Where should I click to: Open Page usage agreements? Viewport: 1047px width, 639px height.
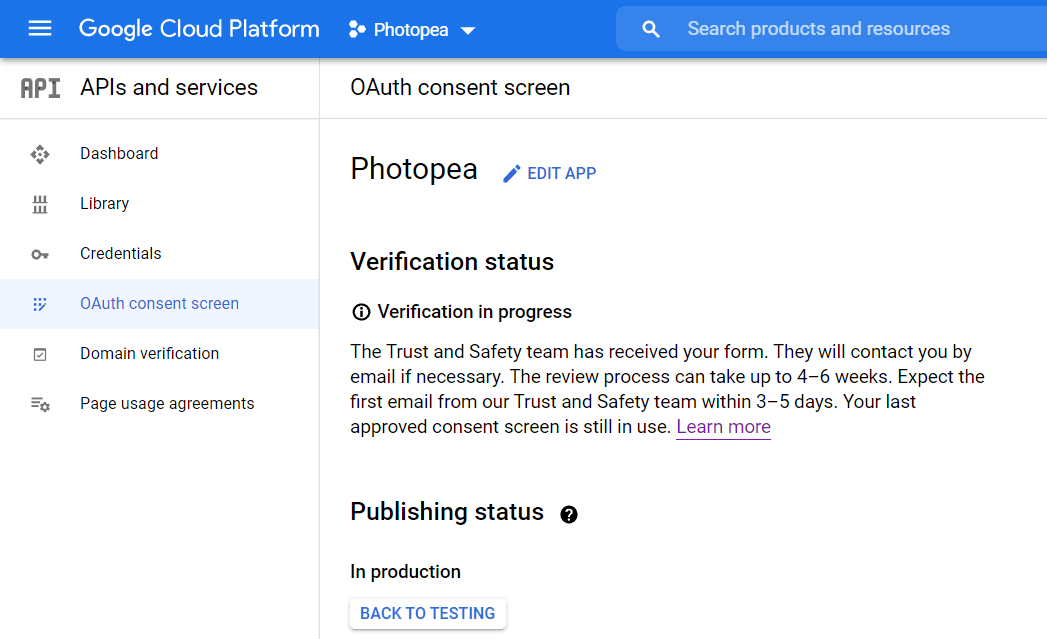pos(160,404)
